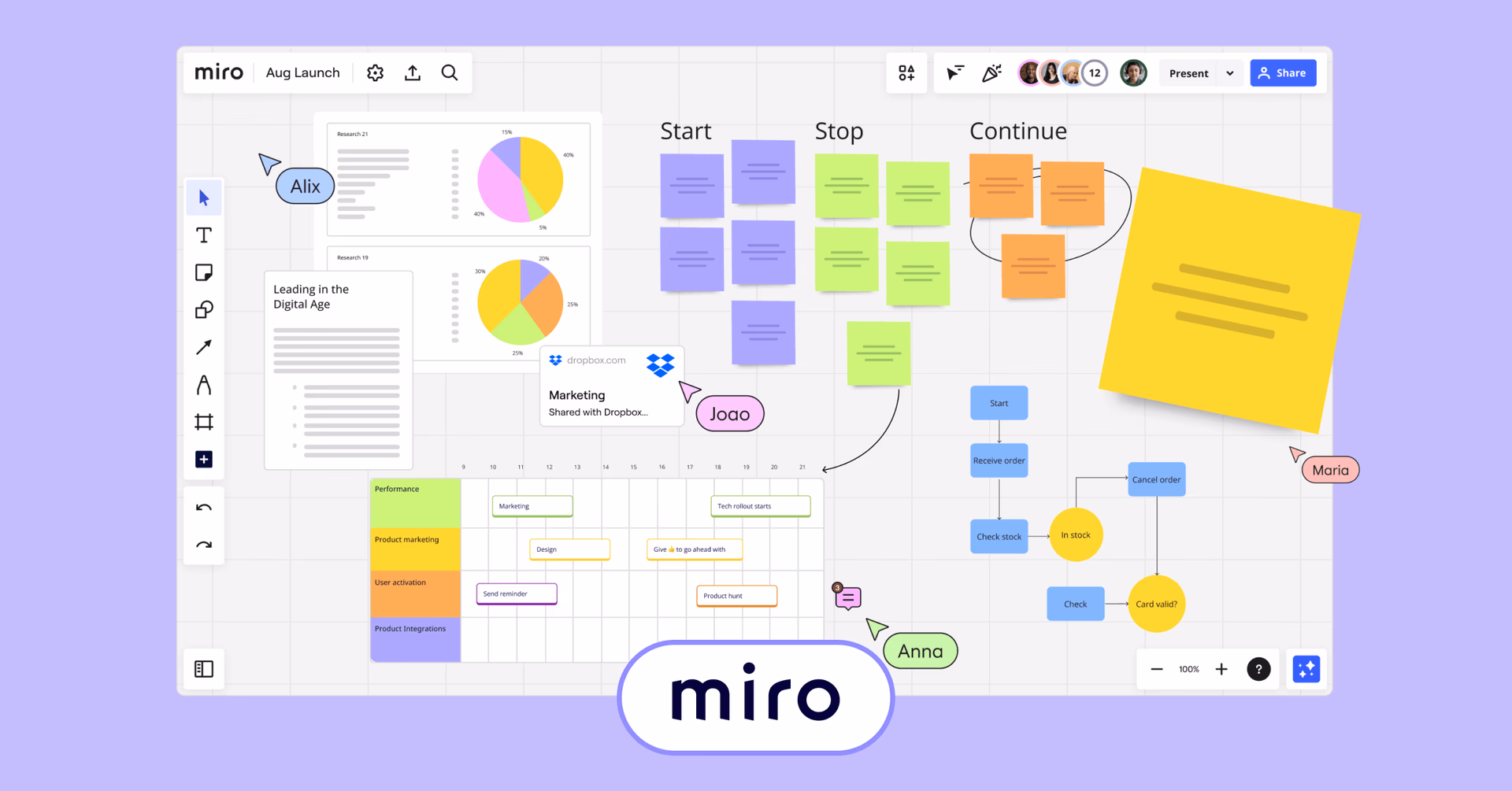This screenshot has width=1512, height=791.
Task: Select the Receive order flowchart box
Action: 999,460
